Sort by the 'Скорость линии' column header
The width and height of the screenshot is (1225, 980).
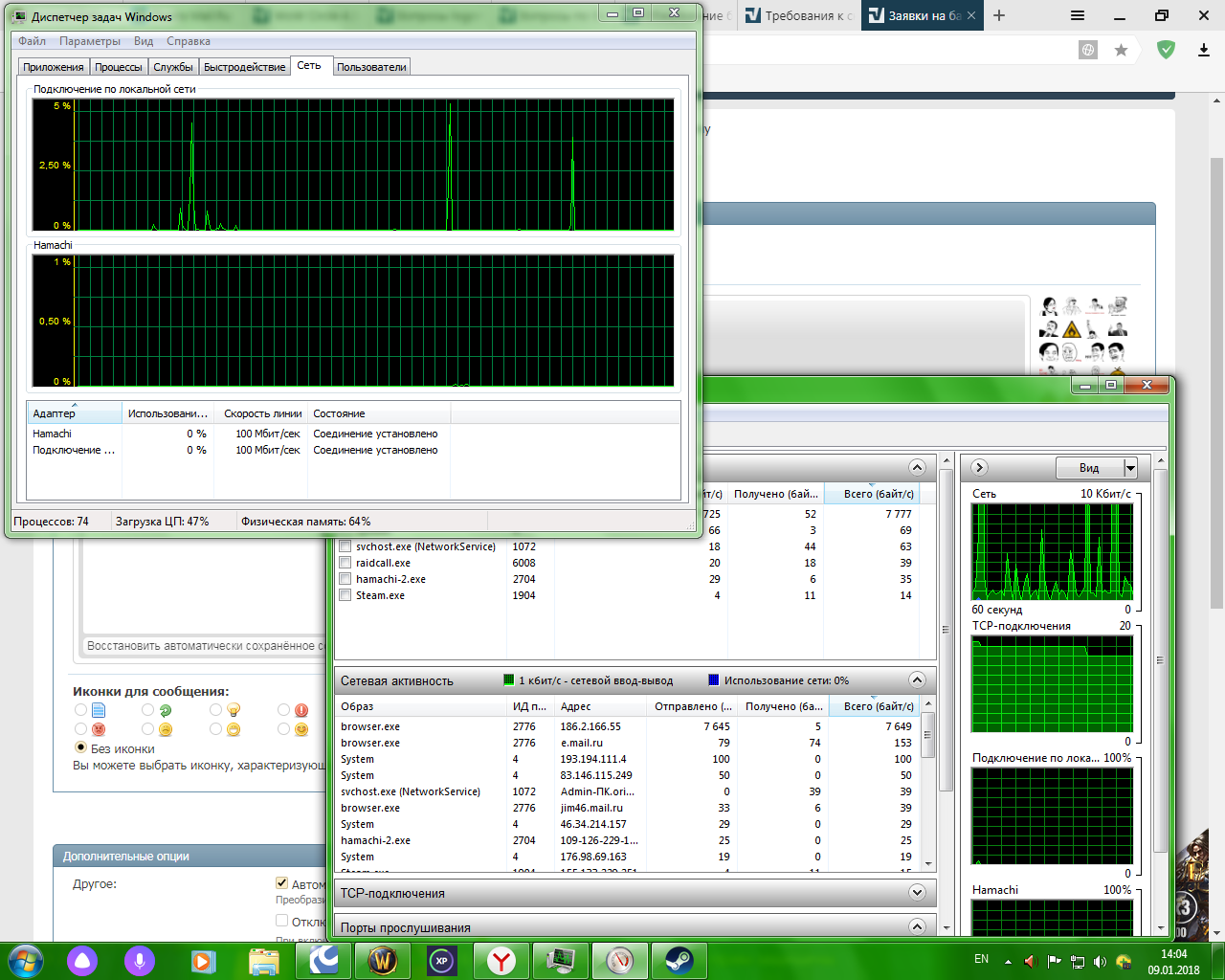[262, 413]
